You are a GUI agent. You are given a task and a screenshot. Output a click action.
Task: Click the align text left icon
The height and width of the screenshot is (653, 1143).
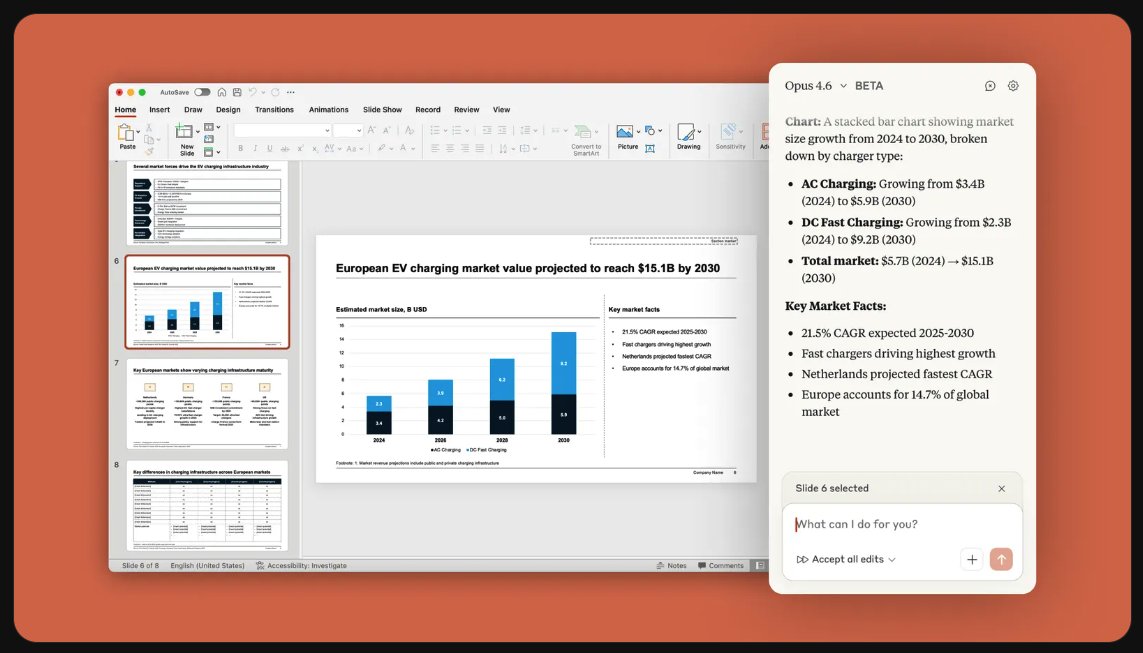click(x=435, y=148)
